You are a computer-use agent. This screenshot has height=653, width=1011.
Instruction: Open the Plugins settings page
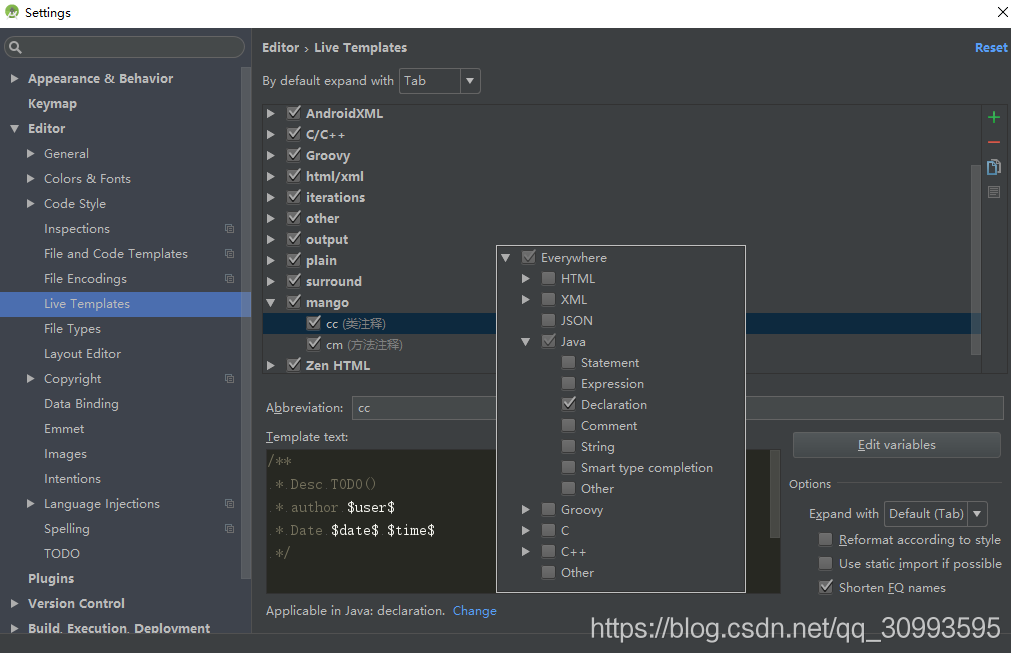(x=51, y=578)
